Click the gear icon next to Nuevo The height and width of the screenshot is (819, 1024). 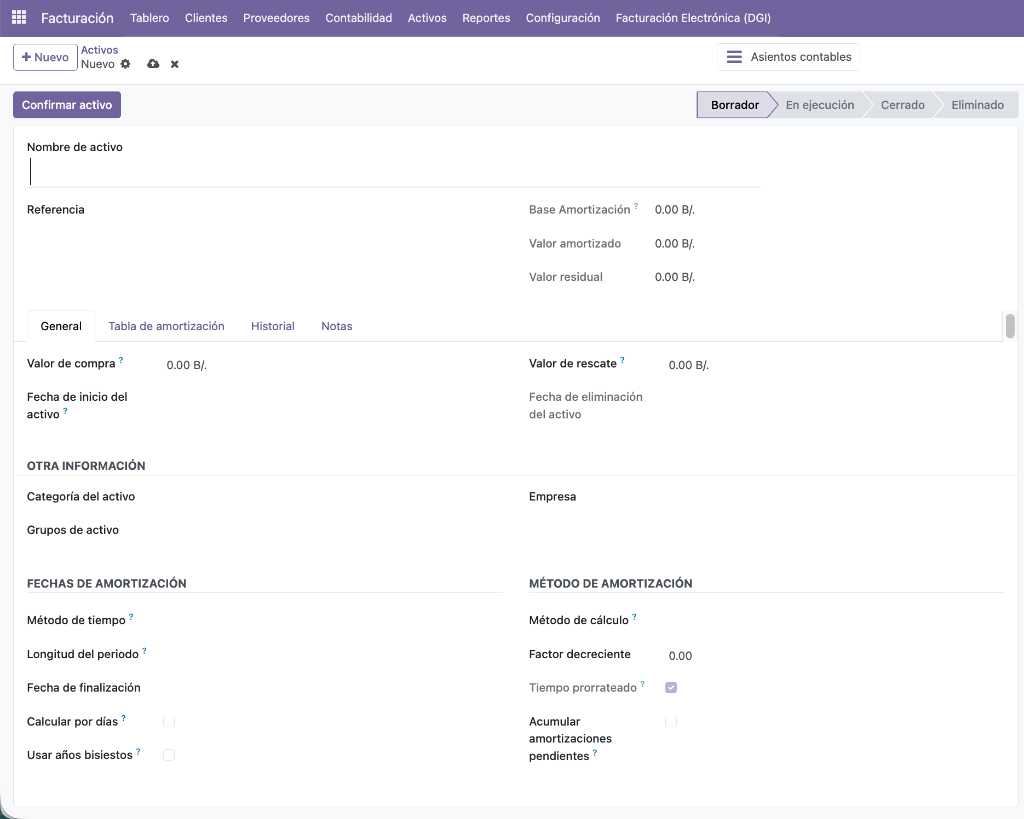click(125, 64)
